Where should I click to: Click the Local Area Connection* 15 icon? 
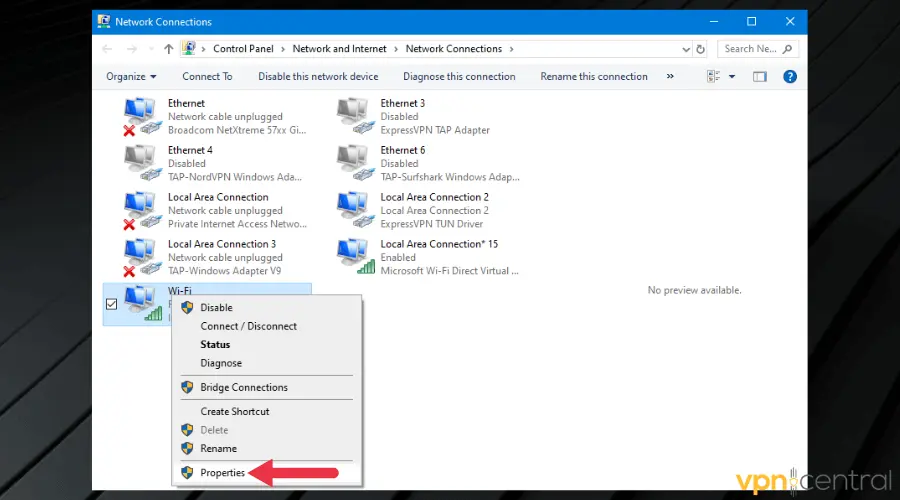click(355, 257)
